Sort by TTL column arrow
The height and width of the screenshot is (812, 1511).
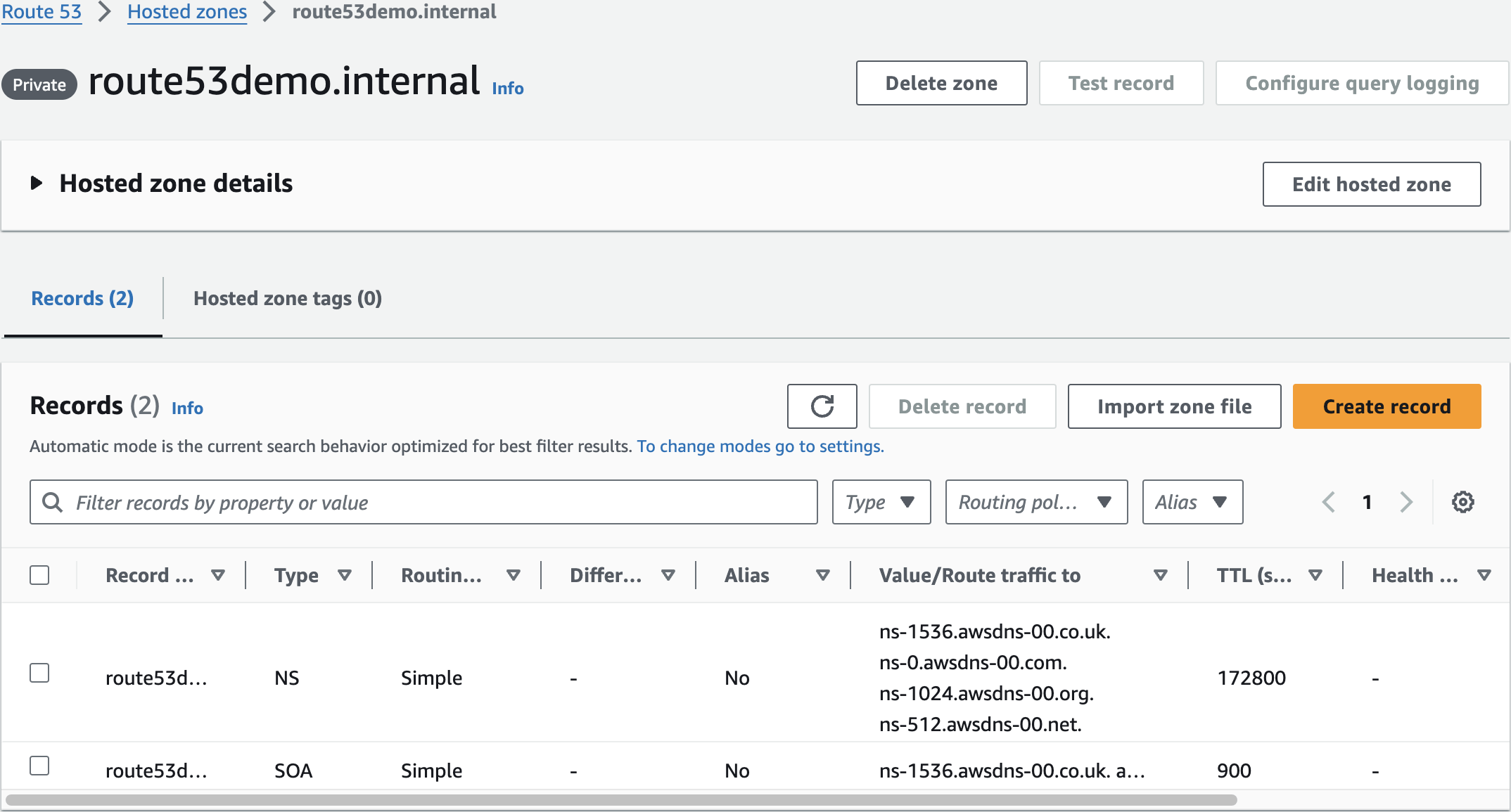(1315, 575)
